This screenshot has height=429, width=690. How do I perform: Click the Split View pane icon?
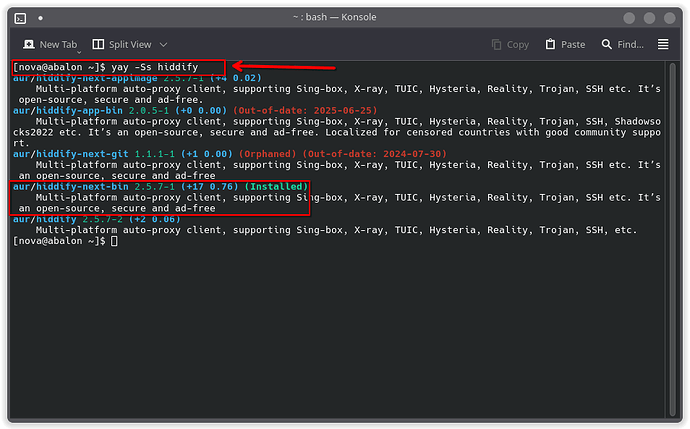pyautogui.click(x=98, y=44)
